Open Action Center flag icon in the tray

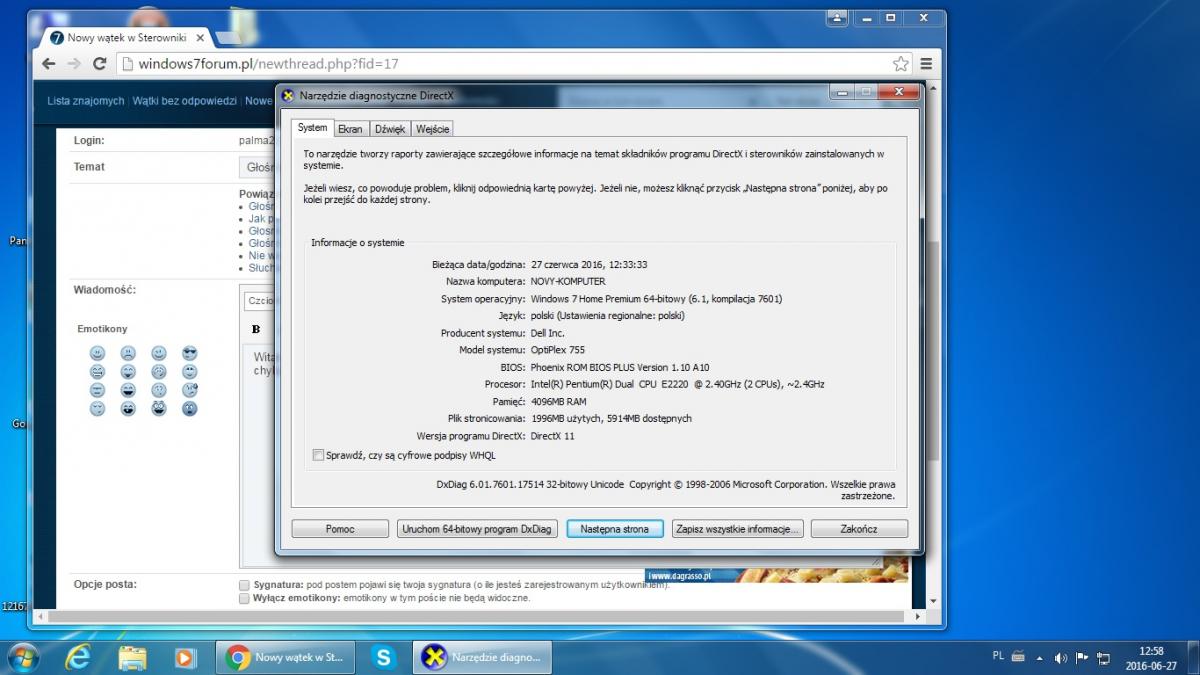point(1082,658)
